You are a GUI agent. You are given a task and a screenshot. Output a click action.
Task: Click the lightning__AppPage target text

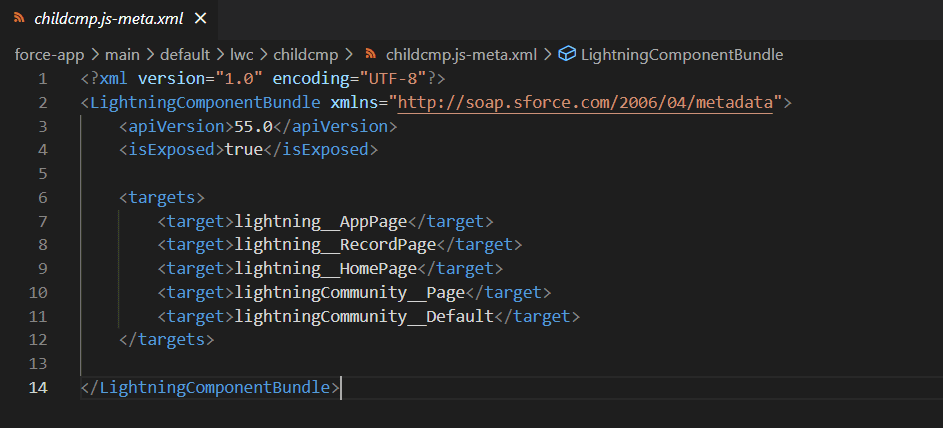click(321, 222)
